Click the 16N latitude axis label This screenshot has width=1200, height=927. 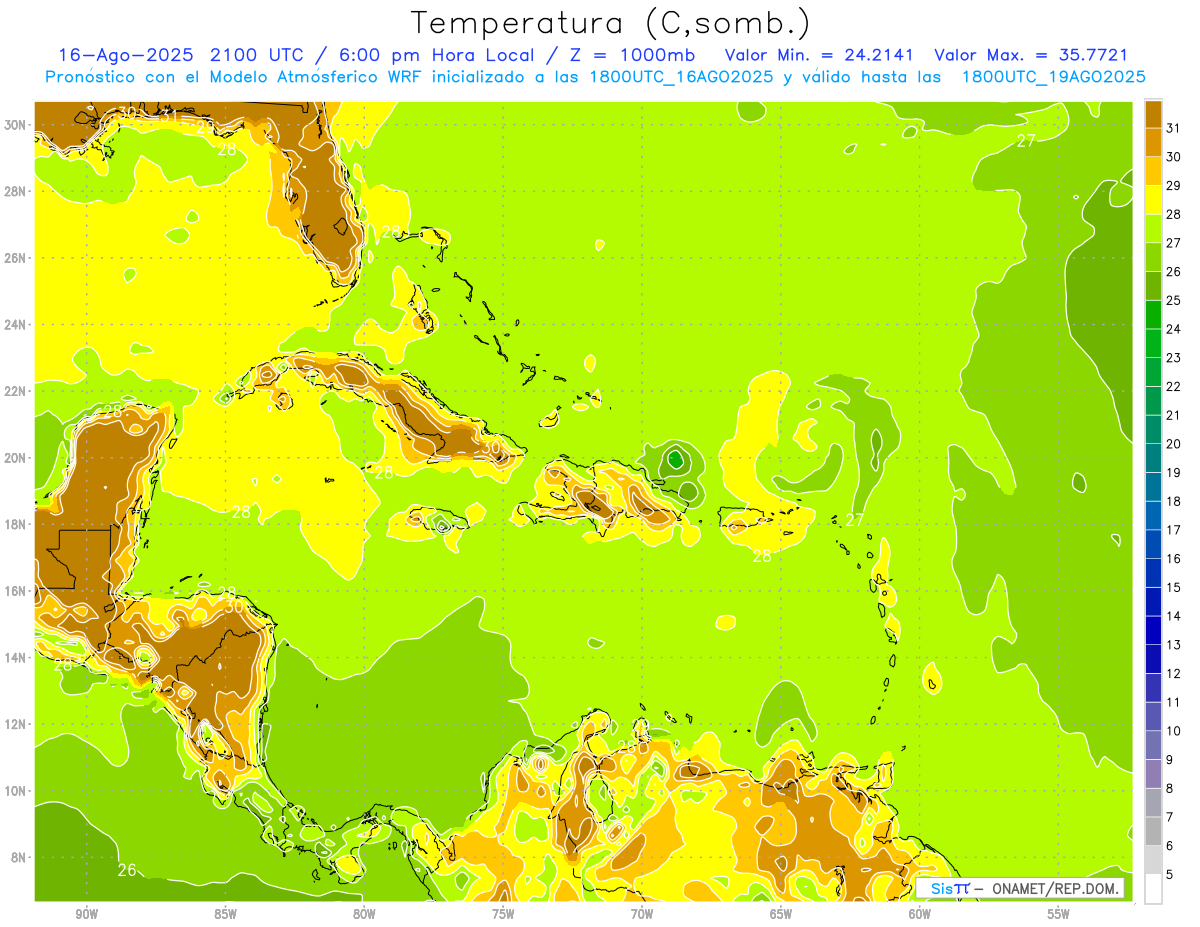click(15, 591)
